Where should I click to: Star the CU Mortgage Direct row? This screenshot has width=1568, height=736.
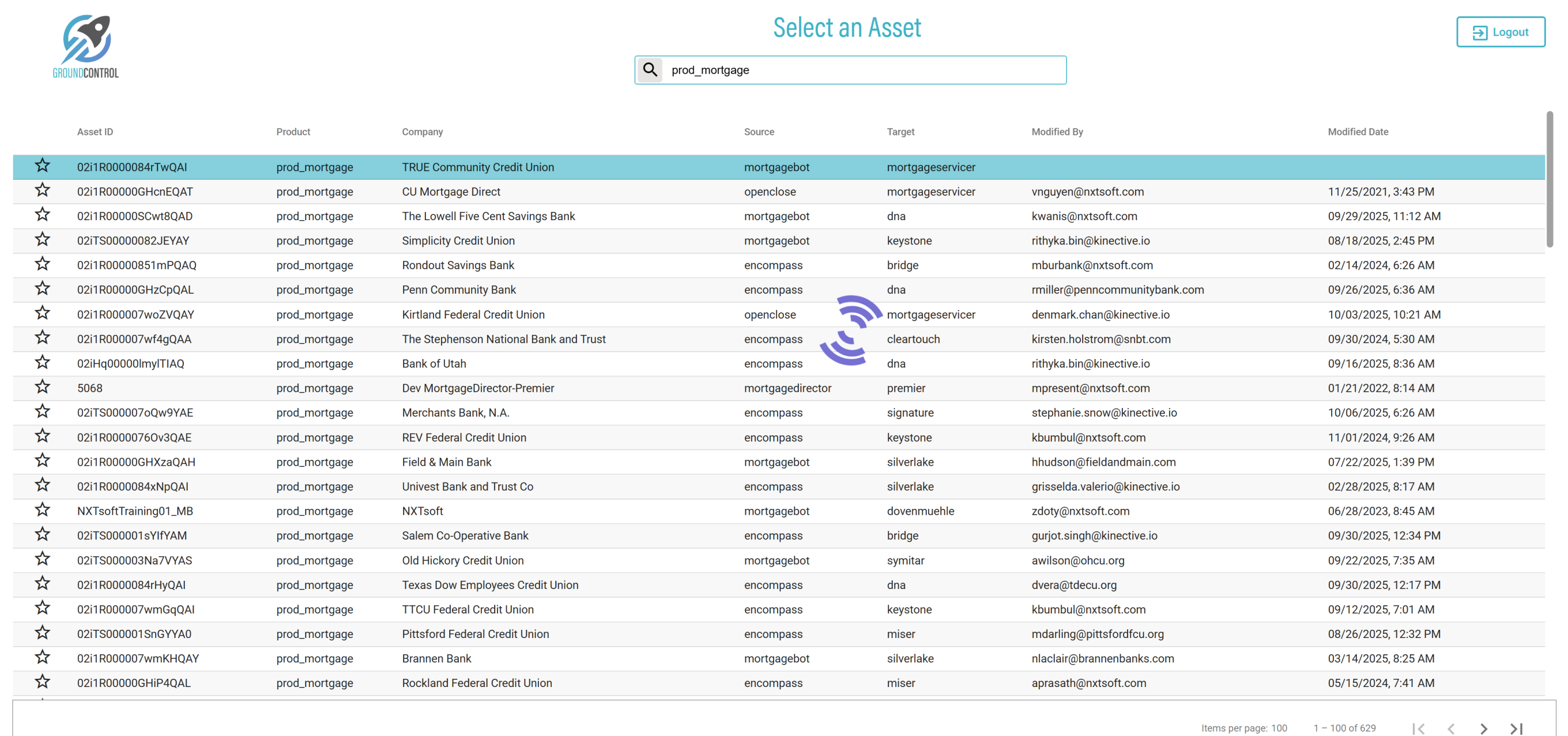(x=42, y=191)
